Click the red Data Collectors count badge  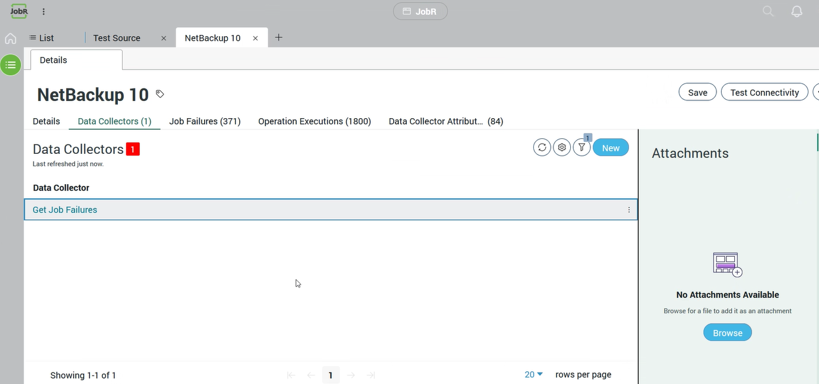click(133, 149)
